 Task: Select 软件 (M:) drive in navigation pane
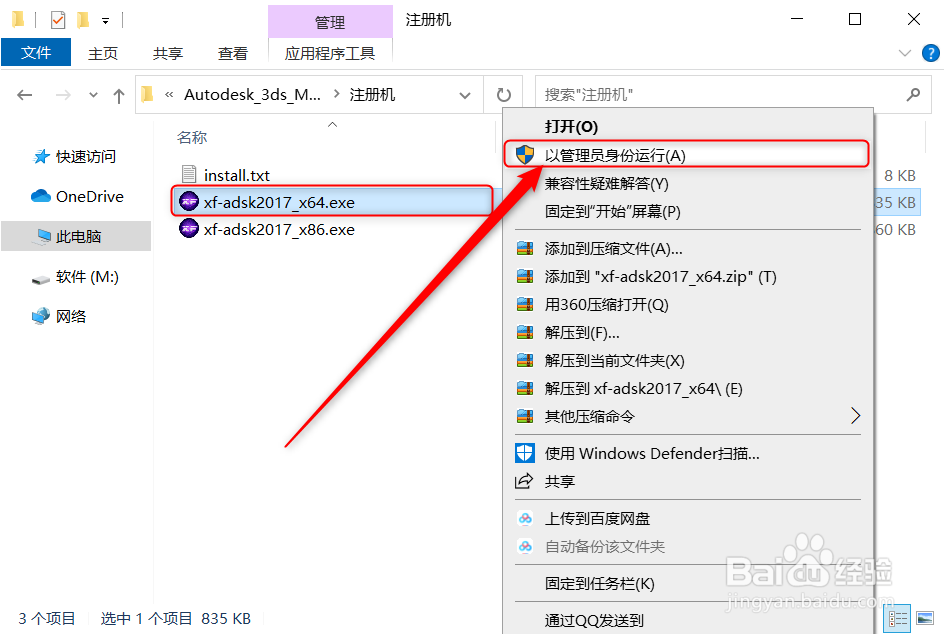75,277
